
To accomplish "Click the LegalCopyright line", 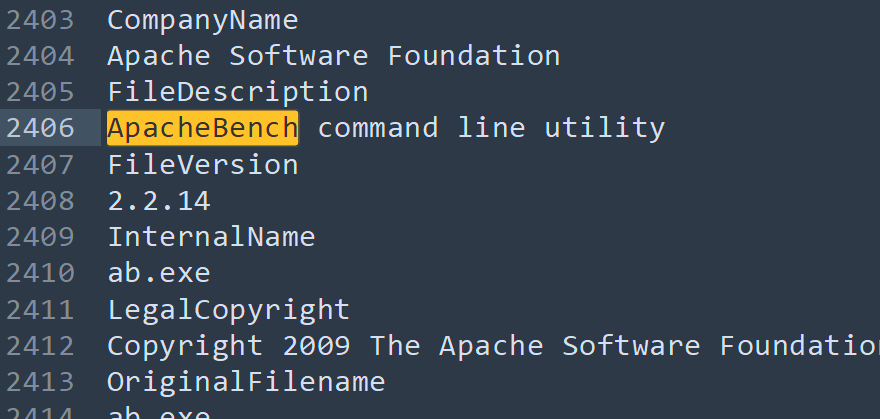I will click(x=228, y=310).
